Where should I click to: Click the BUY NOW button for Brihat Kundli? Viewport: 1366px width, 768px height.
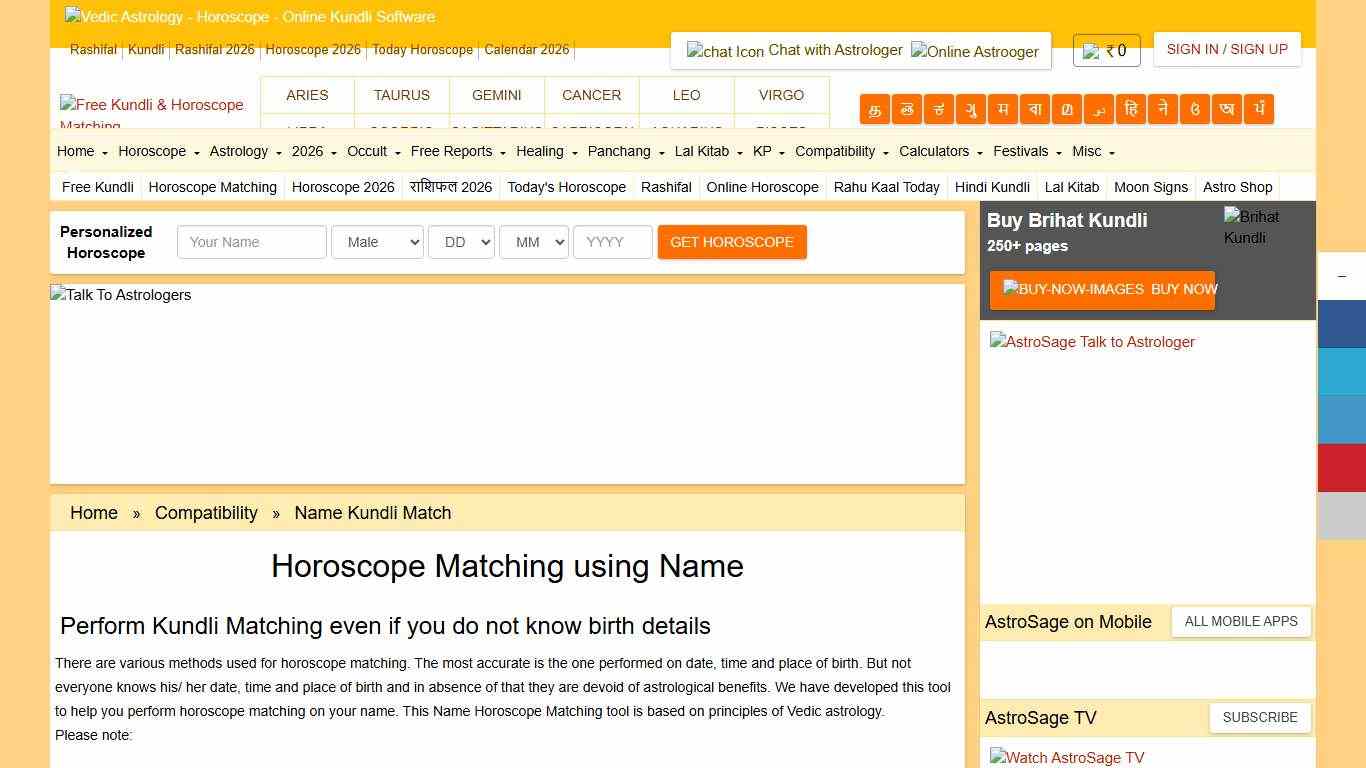(x=1102, y=290)
